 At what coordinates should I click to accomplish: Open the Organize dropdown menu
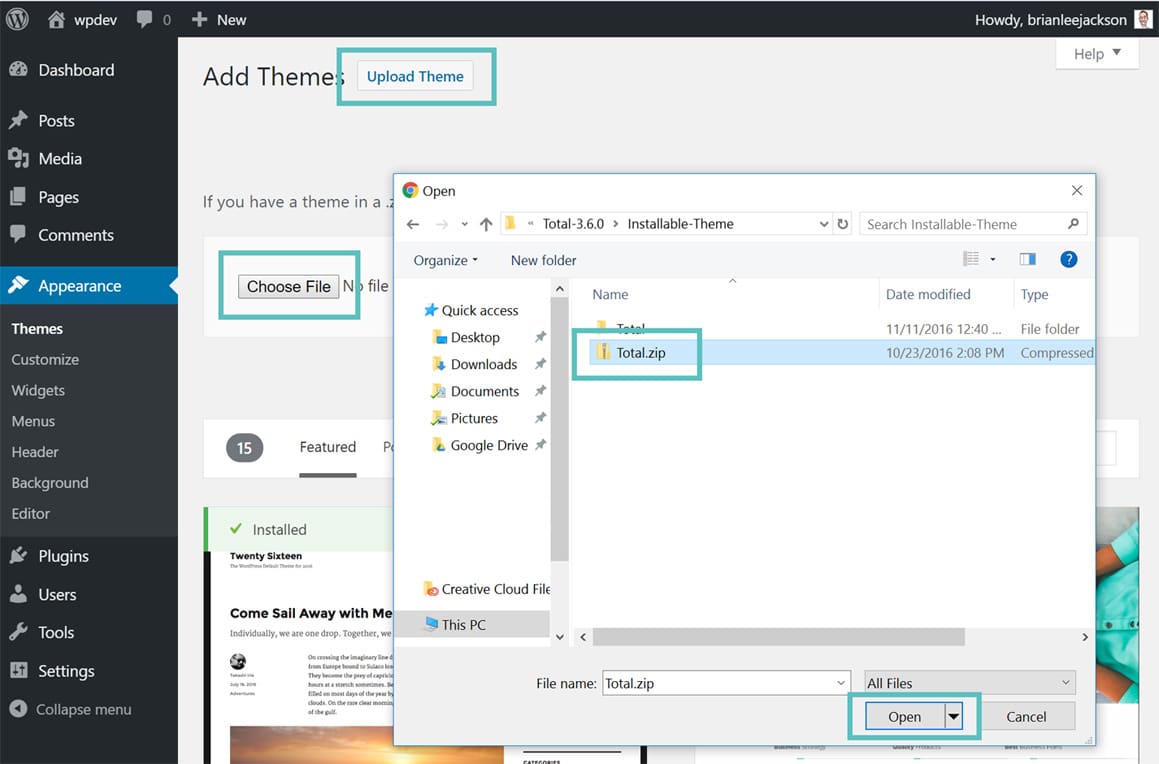point(444,259)
